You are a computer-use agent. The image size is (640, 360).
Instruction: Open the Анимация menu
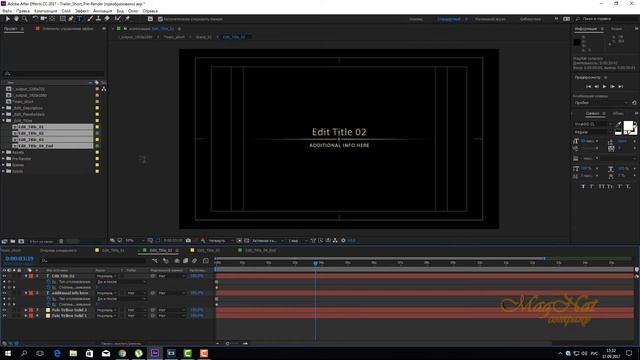pyautogui.click(x=102, y=11)
